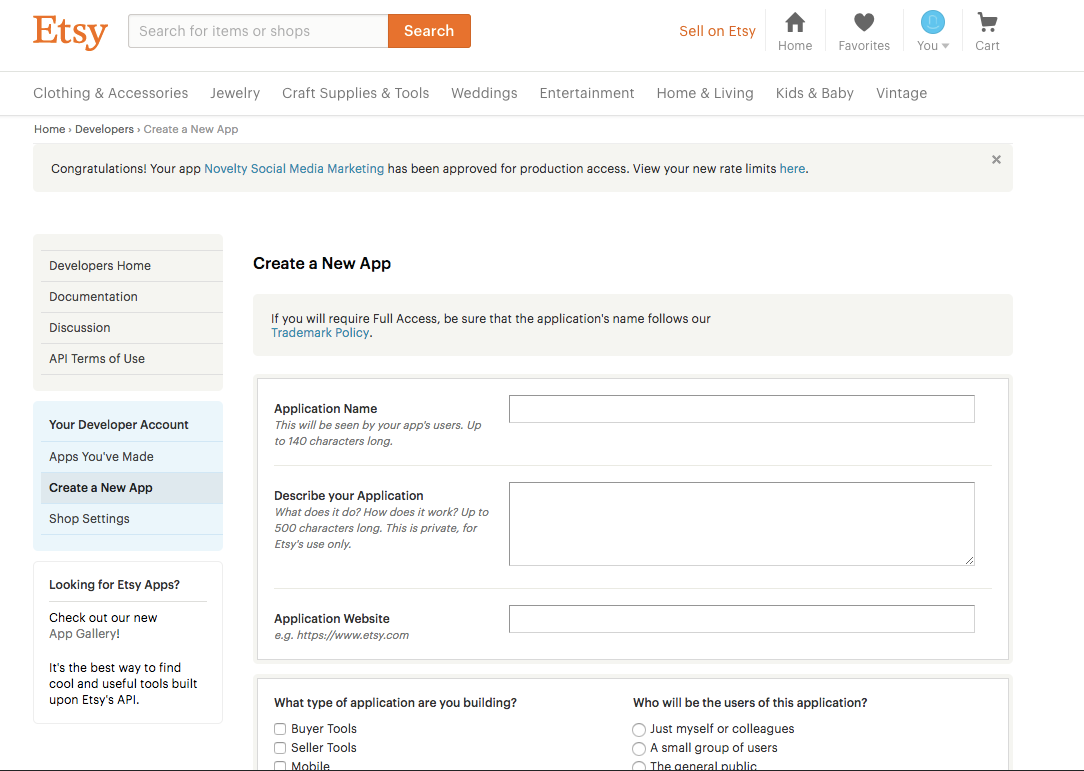Open Shop Settings sidebar item
This screenshot has width=1084, height=771.
tap(131, 519)
